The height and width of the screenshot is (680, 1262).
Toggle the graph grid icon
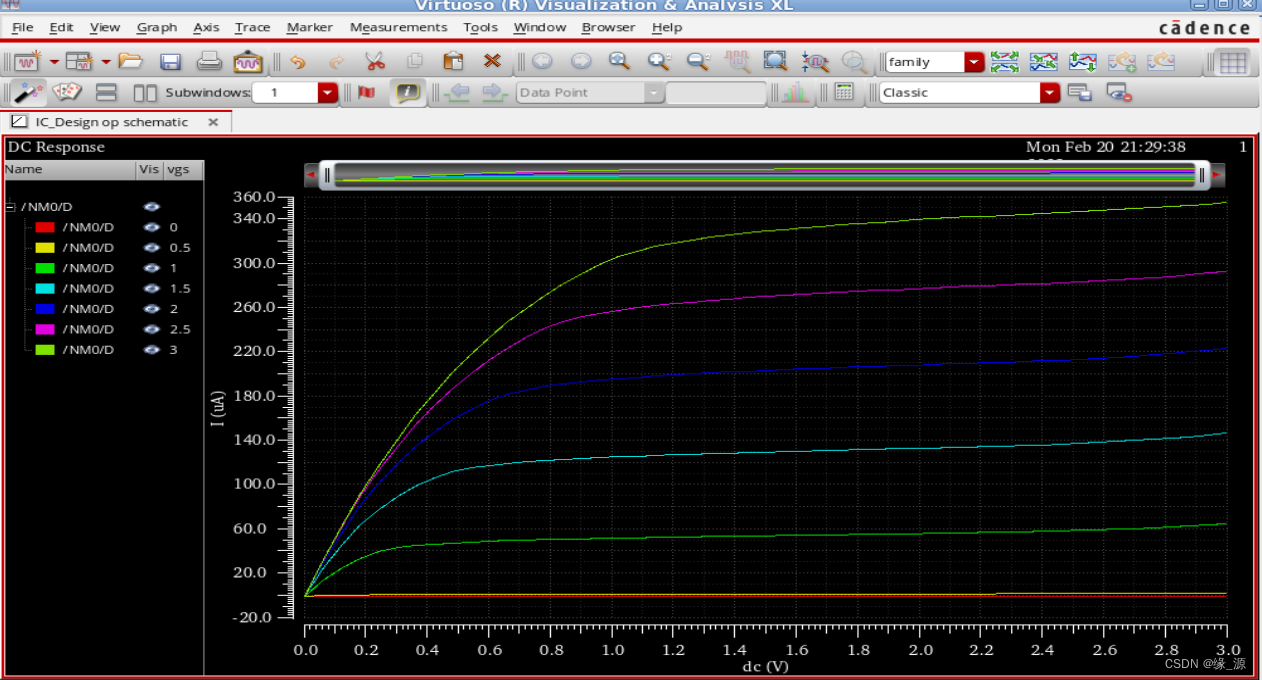[1233, 62]
